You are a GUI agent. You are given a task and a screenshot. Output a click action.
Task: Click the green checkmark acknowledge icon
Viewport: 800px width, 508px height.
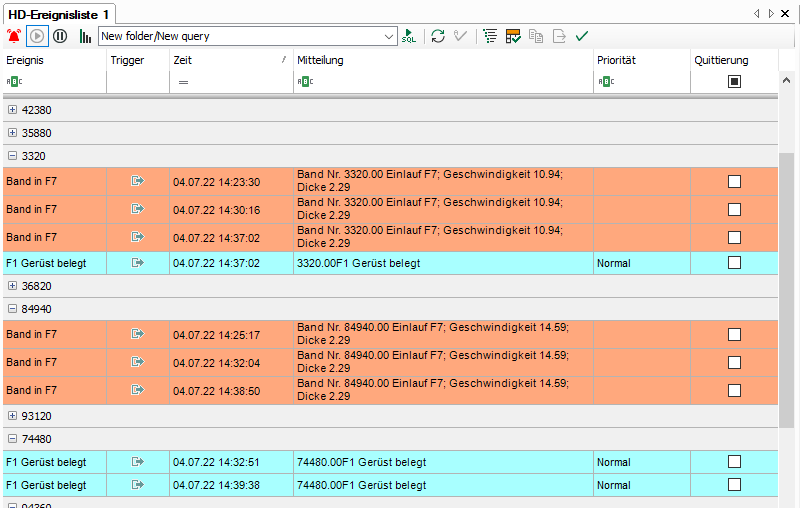pyautogui.click(x=582, y=36)
